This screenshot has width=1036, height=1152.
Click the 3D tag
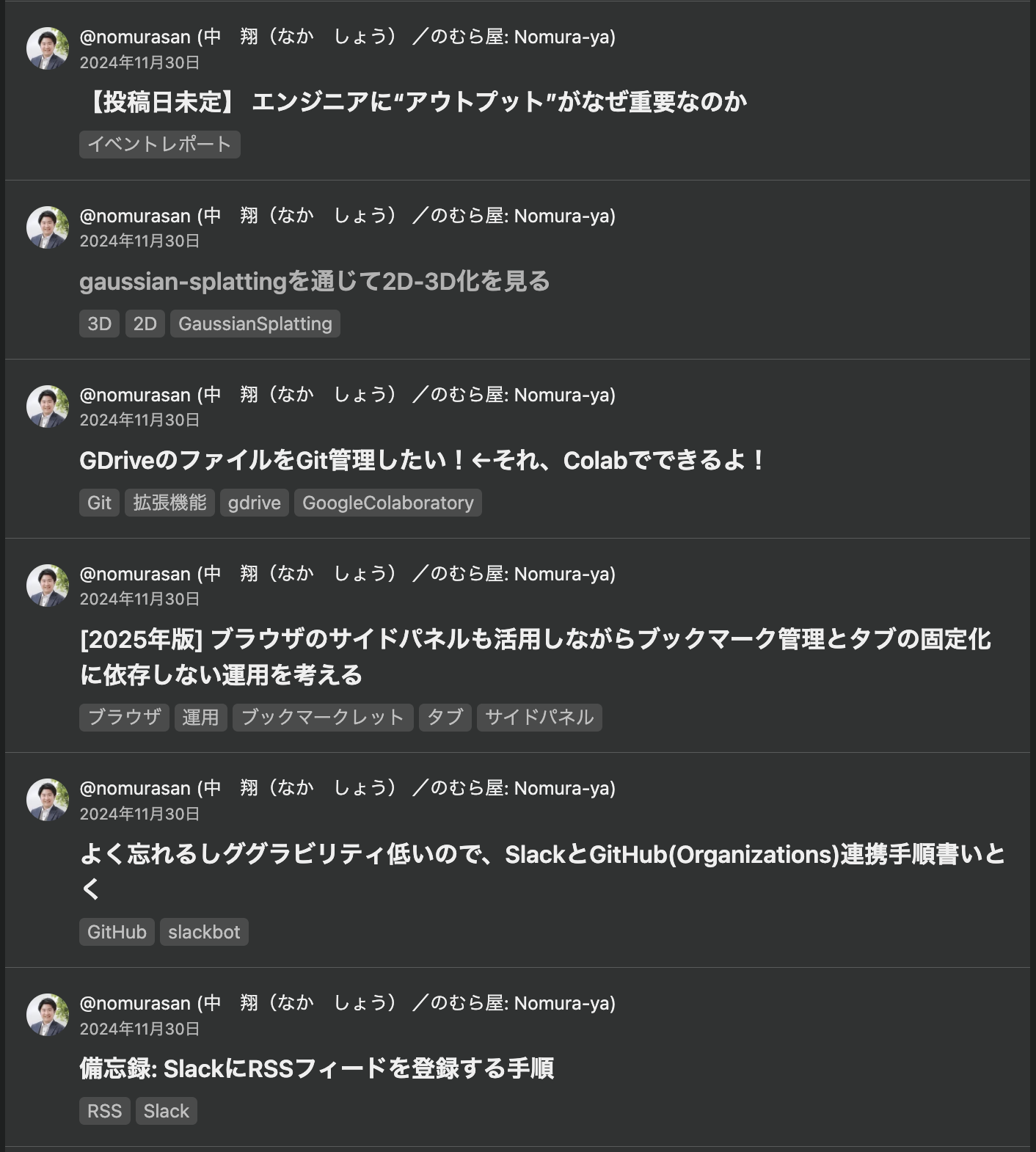pos(99,323)
